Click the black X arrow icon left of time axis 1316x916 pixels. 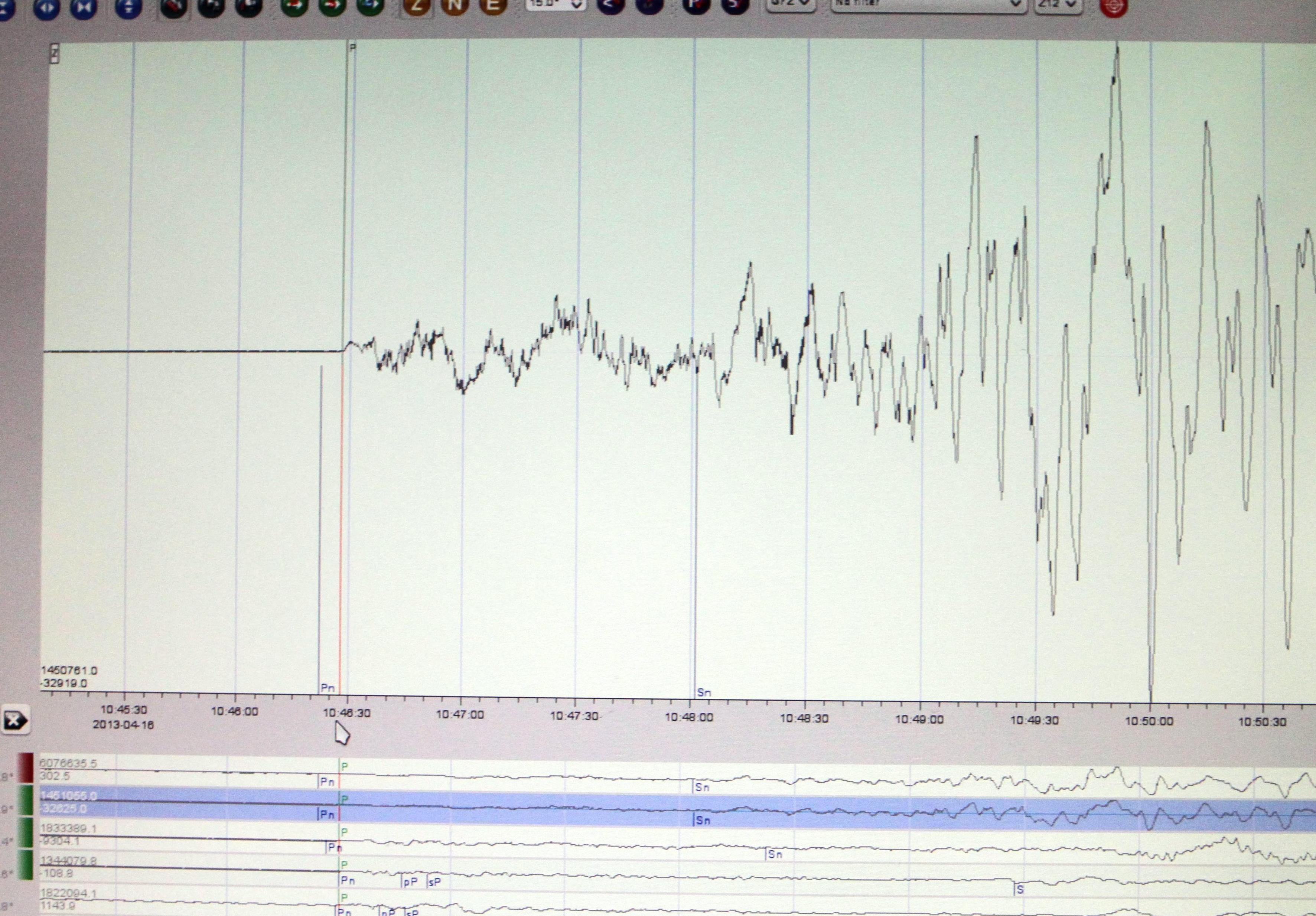[x=16, y=720]
